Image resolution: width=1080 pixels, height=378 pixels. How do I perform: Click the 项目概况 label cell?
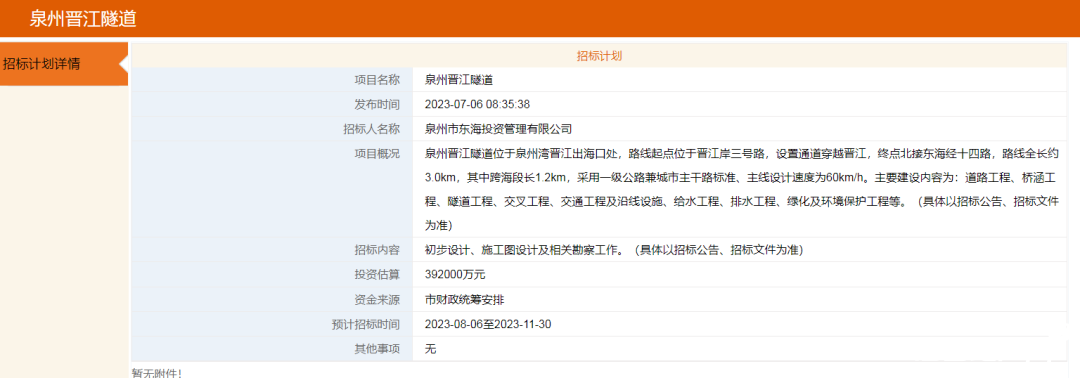pyautogui.click(x=272, y=189)
